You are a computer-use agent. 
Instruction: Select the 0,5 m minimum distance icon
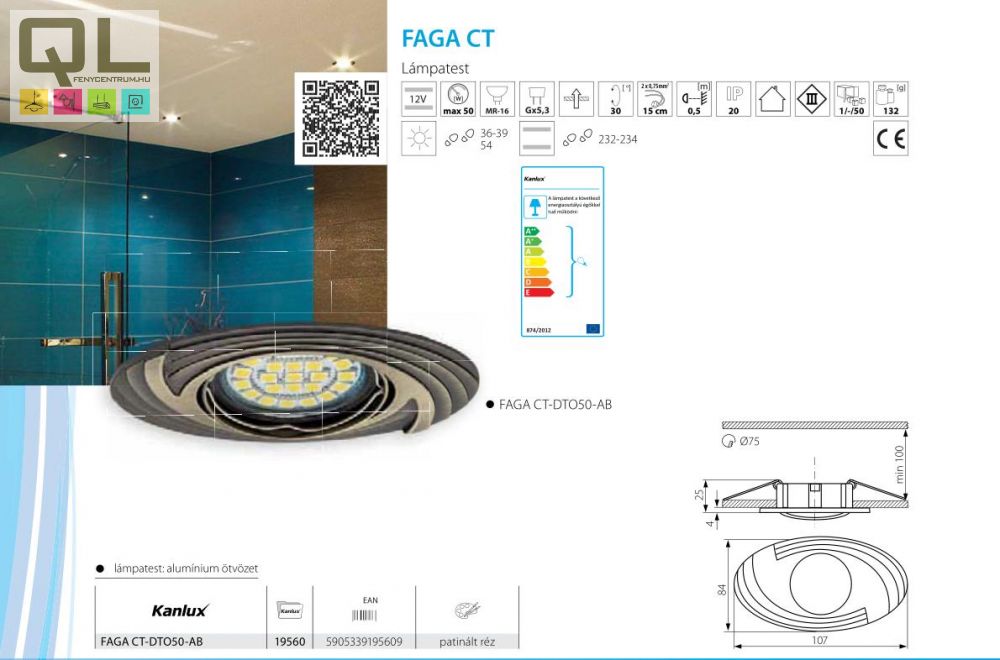tap(695, 99)
